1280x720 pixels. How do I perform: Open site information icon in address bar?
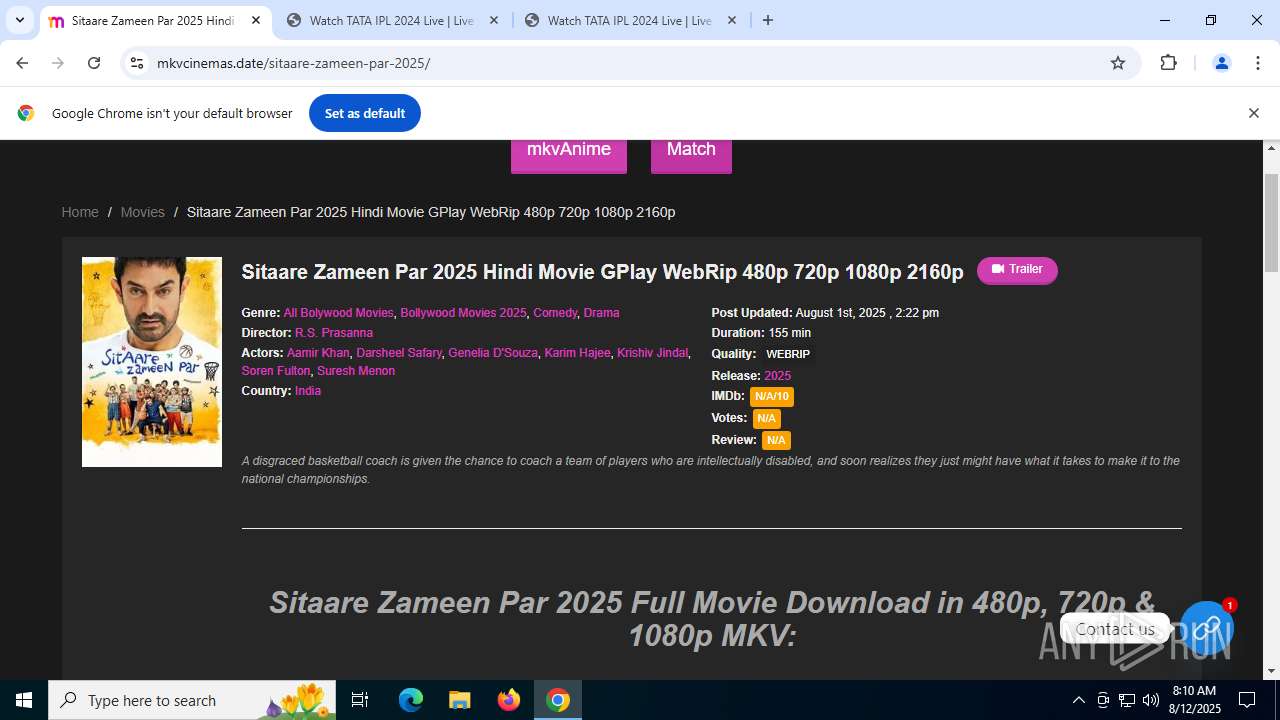click(x=137, y=63)
